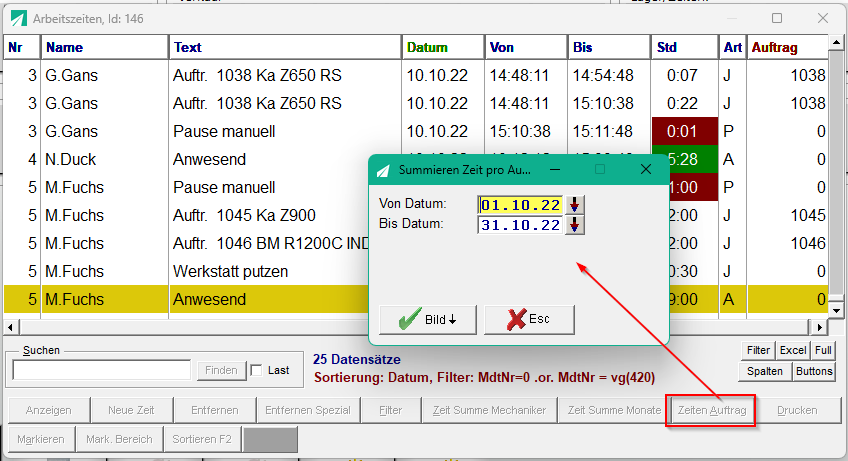The height and width of the screenshot is (461, 848).
Task: Click Zeit Summe Monate button
Action: coord(614,410)
